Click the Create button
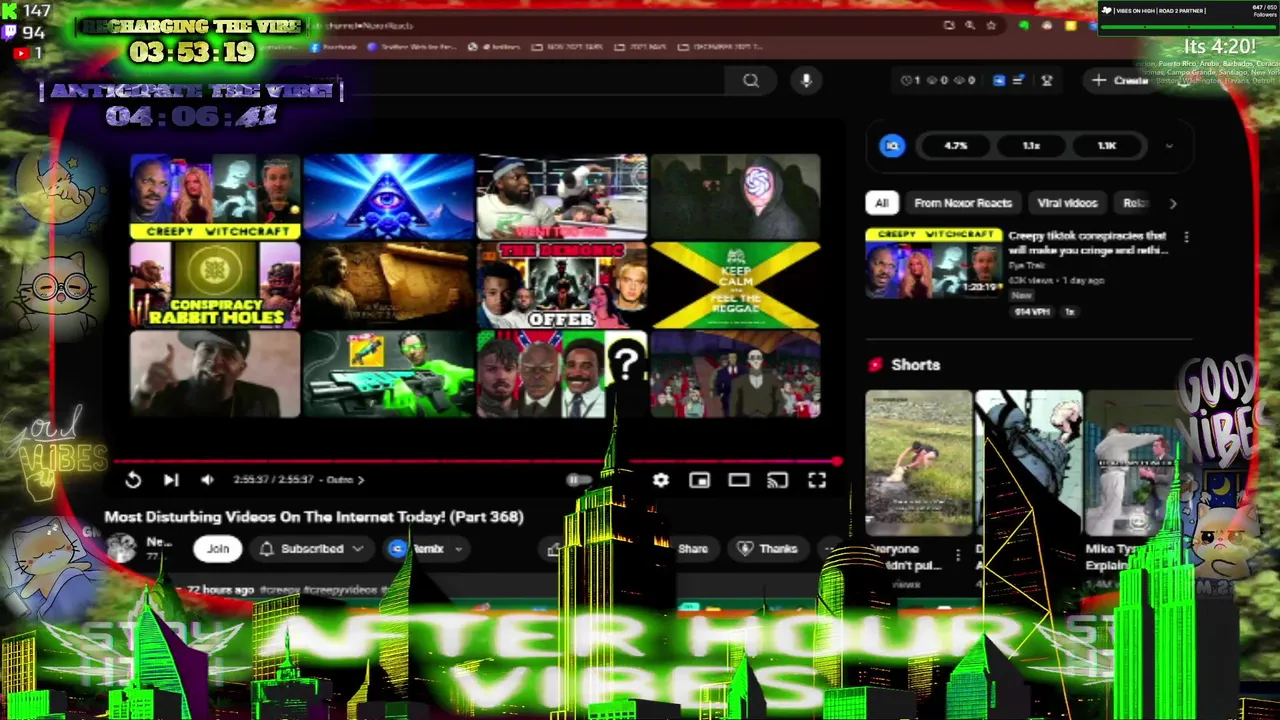 click(x=1121, y=81)
